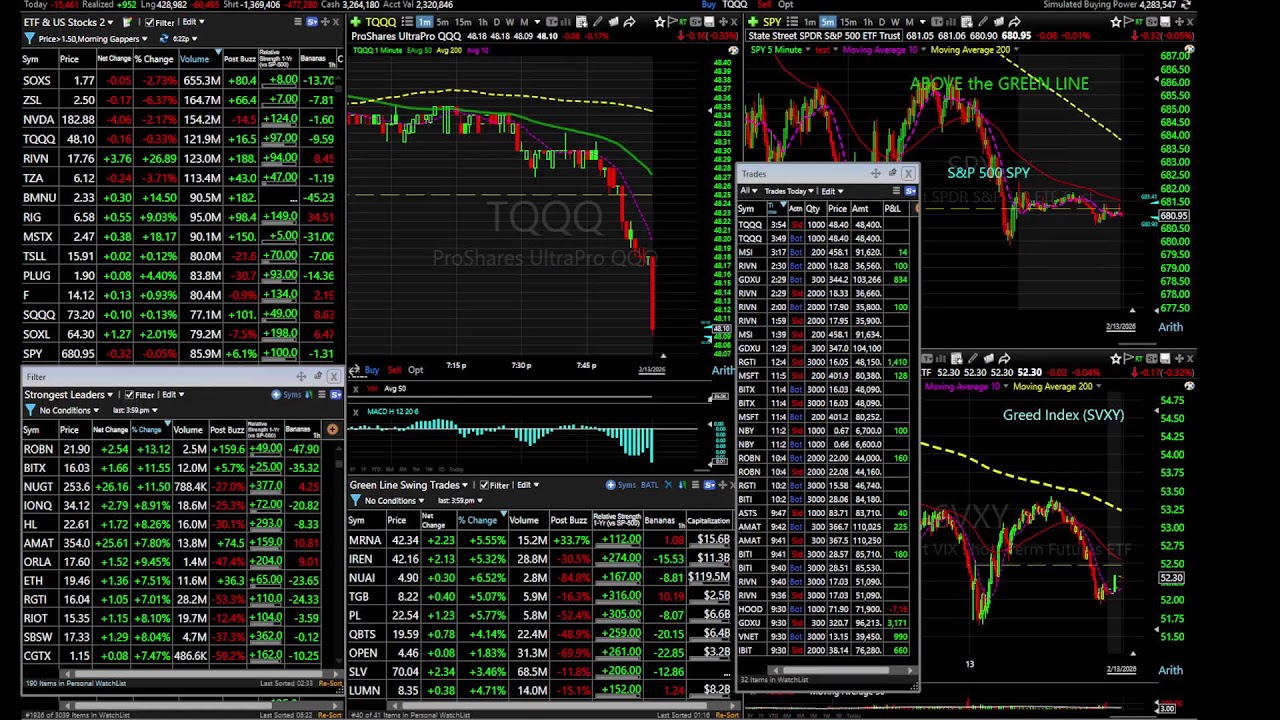
Task: Open Edit dropdown in Green Line Swing Trades
Action: [528, 485]
